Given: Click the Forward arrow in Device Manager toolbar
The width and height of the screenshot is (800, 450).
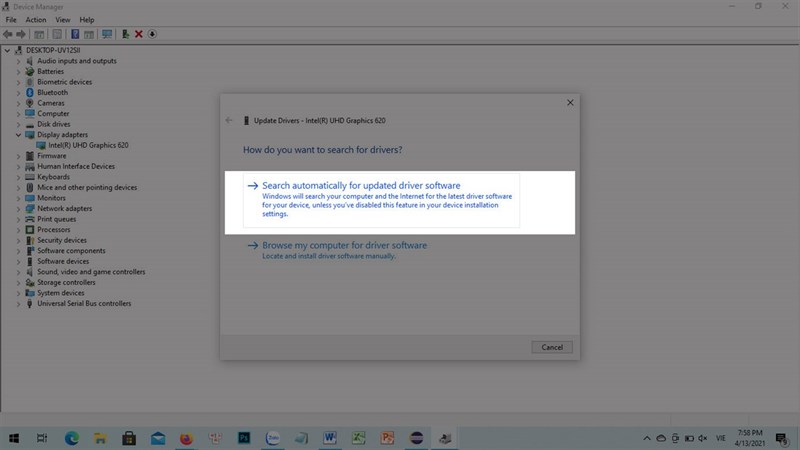Looking at the screenshot, I should [x=21, y=34].
